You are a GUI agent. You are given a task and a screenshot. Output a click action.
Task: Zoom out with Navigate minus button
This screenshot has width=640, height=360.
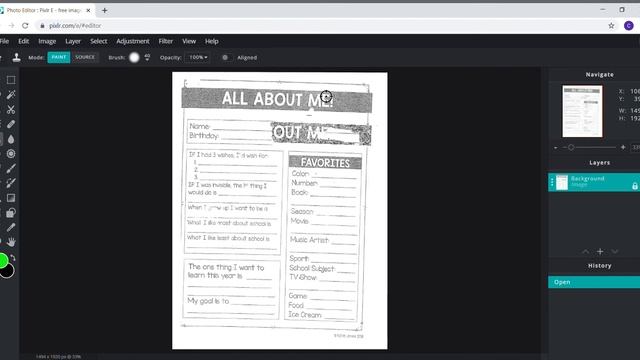point(556,147)
